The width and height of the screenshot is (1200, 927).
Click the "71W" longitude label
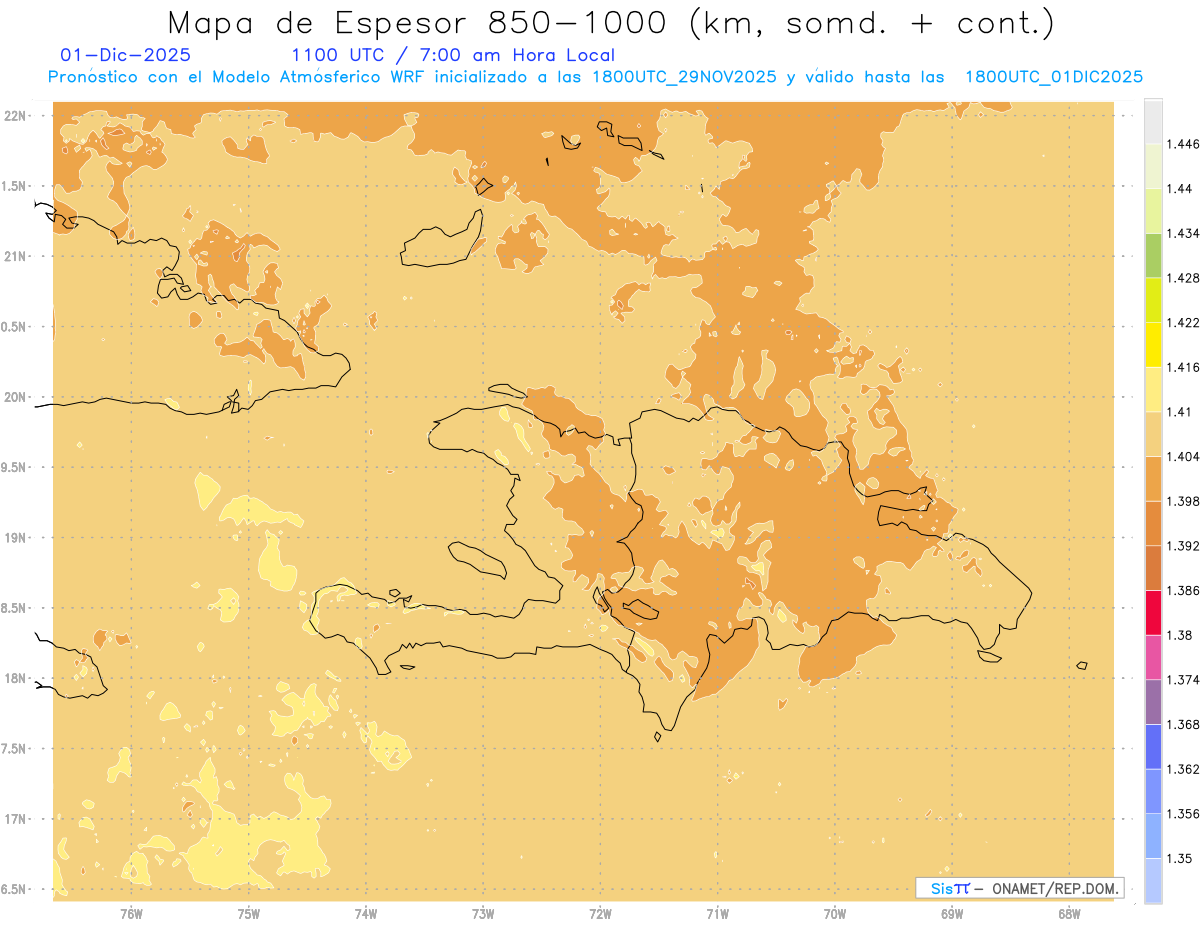(717, 914)
